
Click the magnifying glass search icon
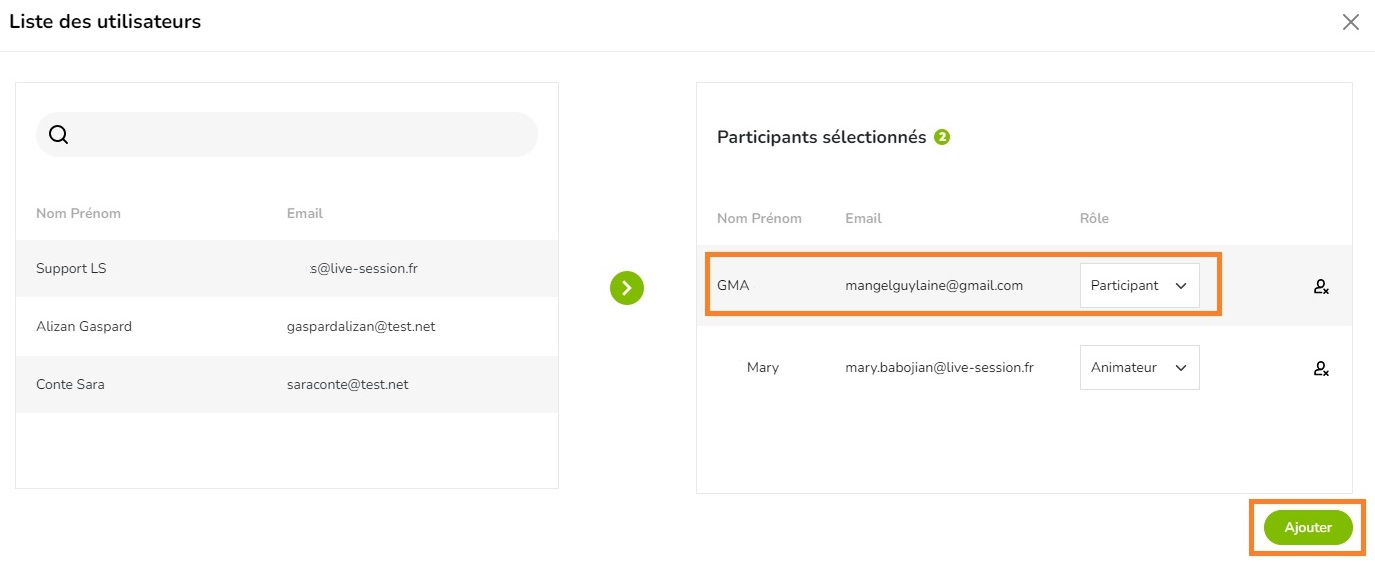click(58, 135)
